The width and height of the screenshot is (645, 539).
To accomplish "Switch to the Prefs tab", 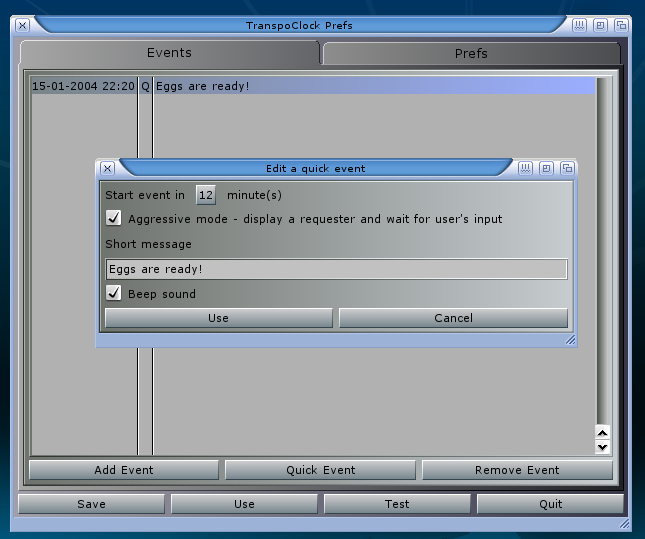I will tap(471, 53).
